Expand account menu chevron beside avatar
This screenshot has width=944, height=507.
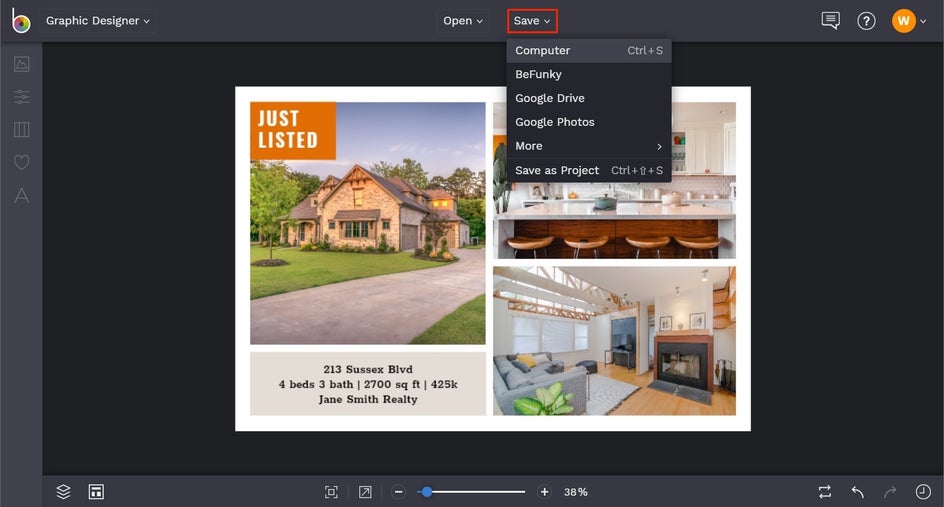pyautogui.click(x=923, y=21)
